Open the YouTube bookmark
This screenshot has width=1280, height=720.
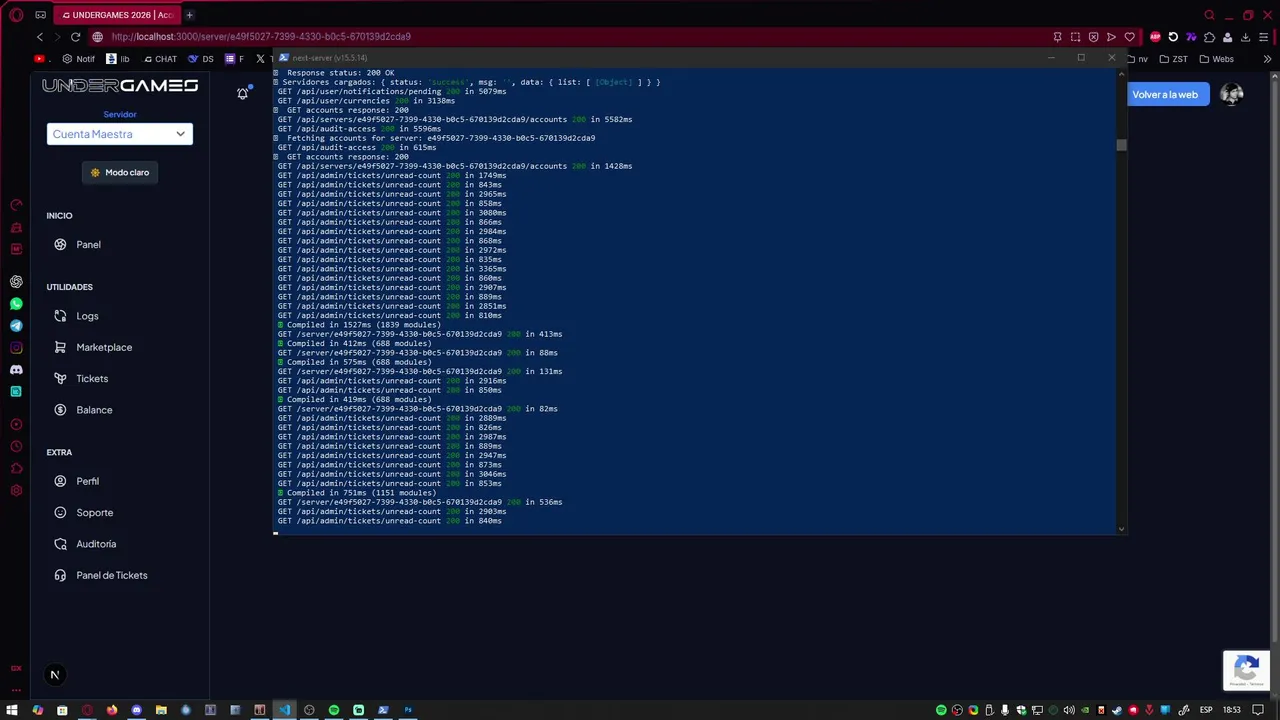point(40,59)
